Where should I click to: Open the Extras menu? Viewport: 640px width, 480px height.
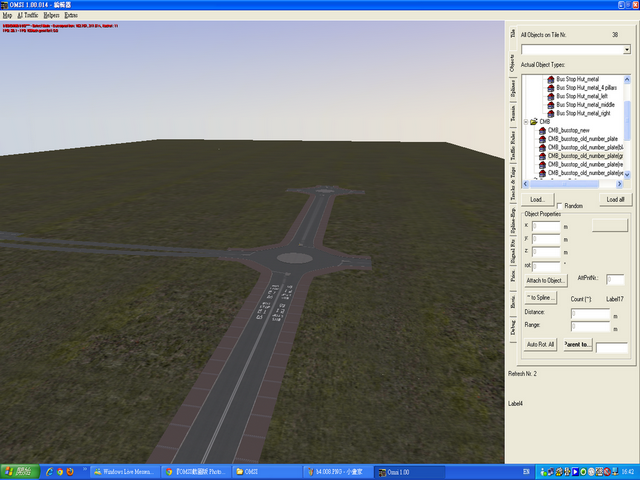point(71,15)
